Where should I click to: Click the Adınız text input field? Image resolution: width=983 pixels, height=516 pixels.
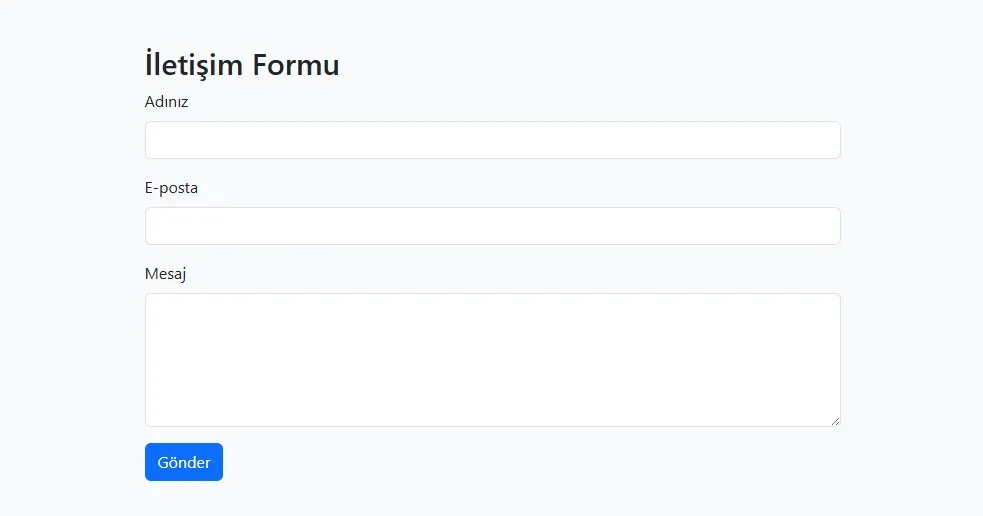coord(492,140)
